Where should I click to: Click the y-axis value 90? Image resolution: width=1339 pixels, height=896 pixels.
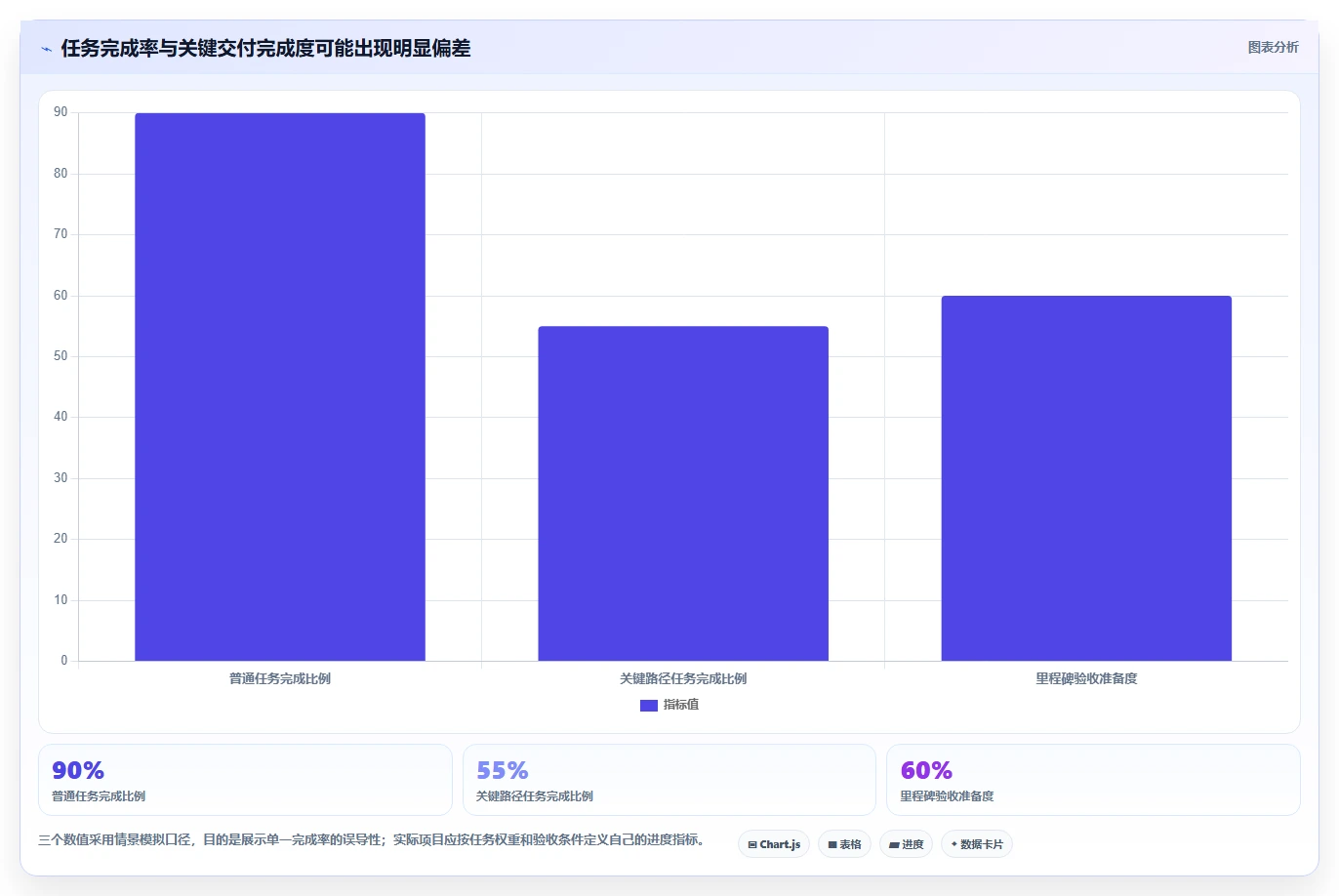coord(61,112)
